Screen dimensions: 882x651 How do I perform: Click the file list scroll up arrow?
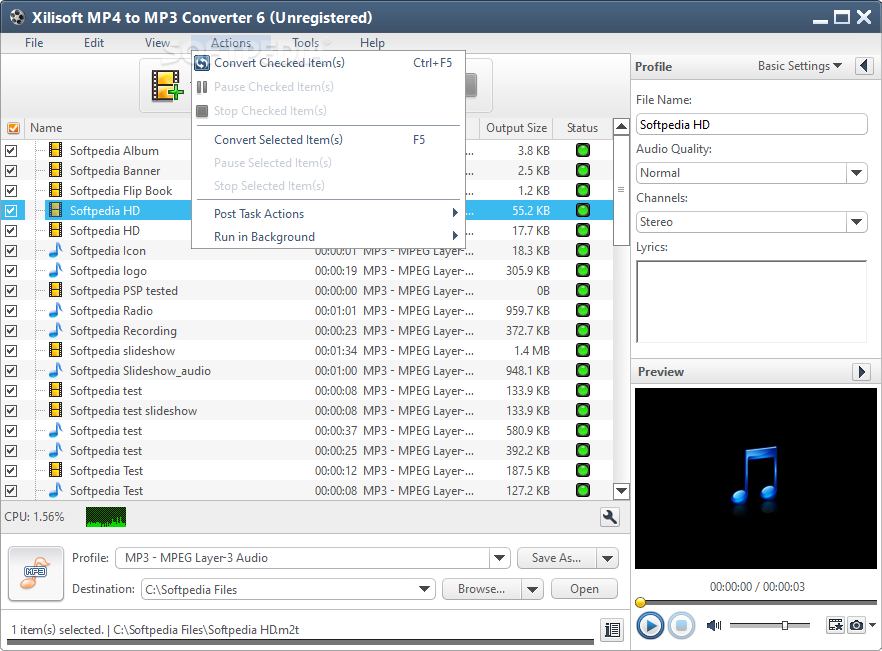point(621,126)
